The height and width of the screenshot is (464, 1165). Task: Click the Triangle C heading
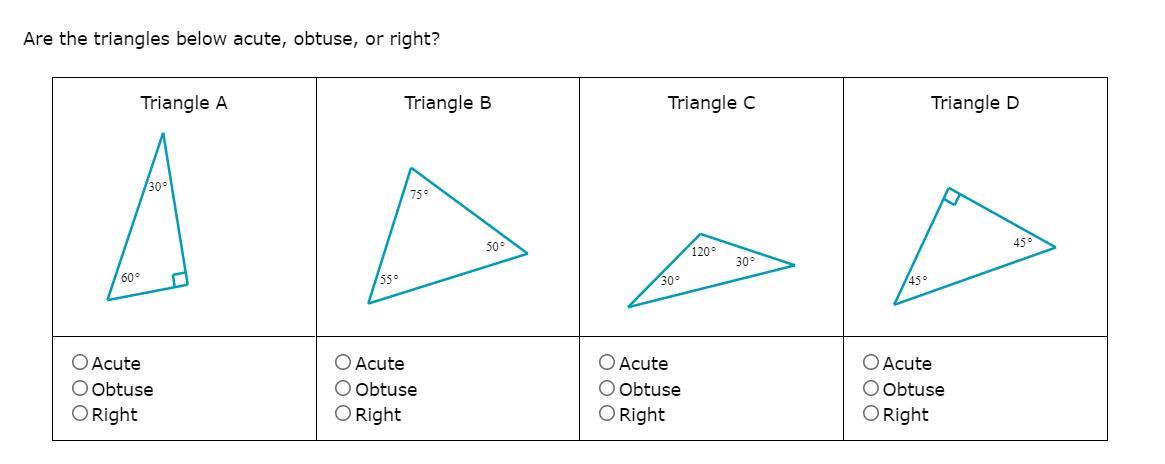pos(711,103)
